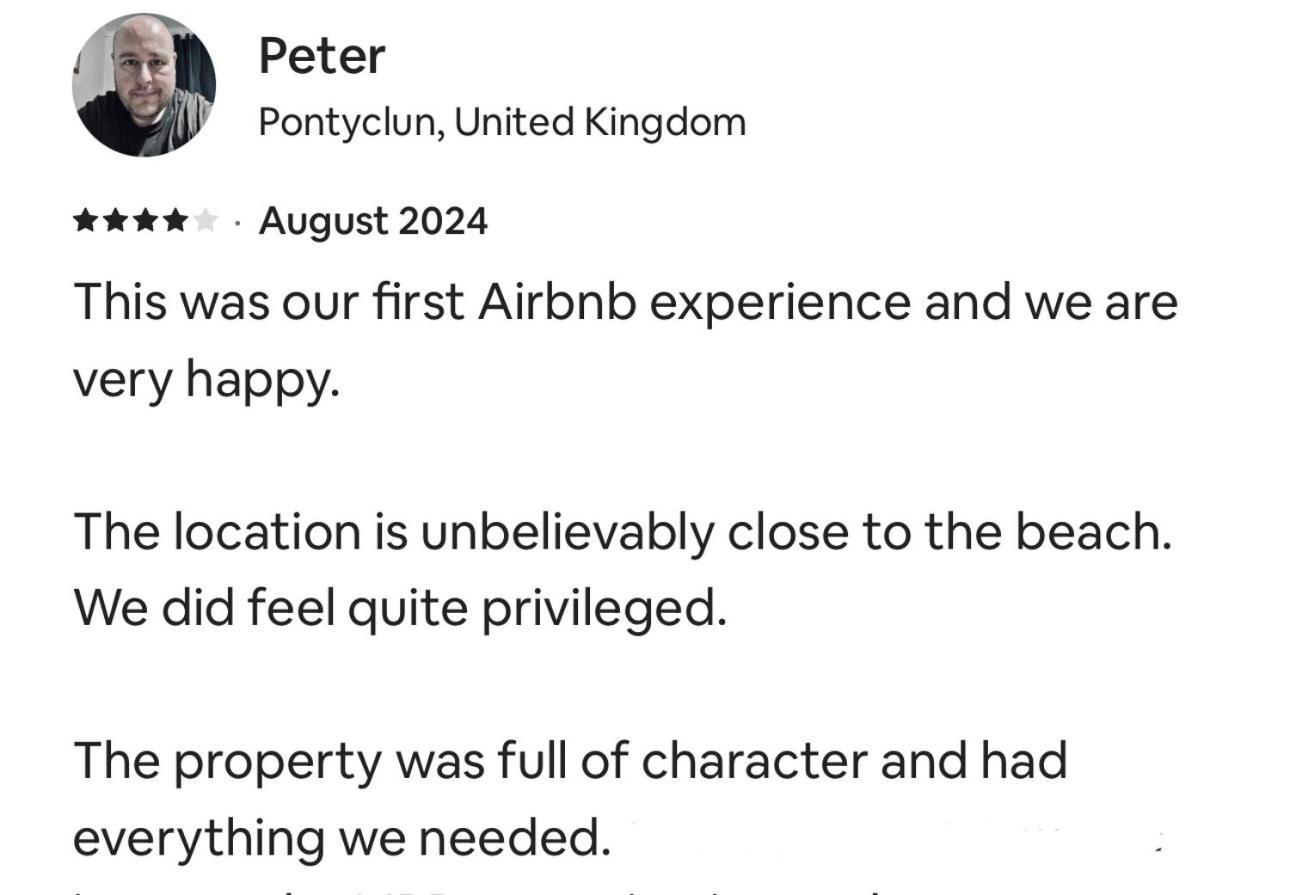
Task: Select the Pontyclun, United Kingdom location text
Action: pos(502,123)
